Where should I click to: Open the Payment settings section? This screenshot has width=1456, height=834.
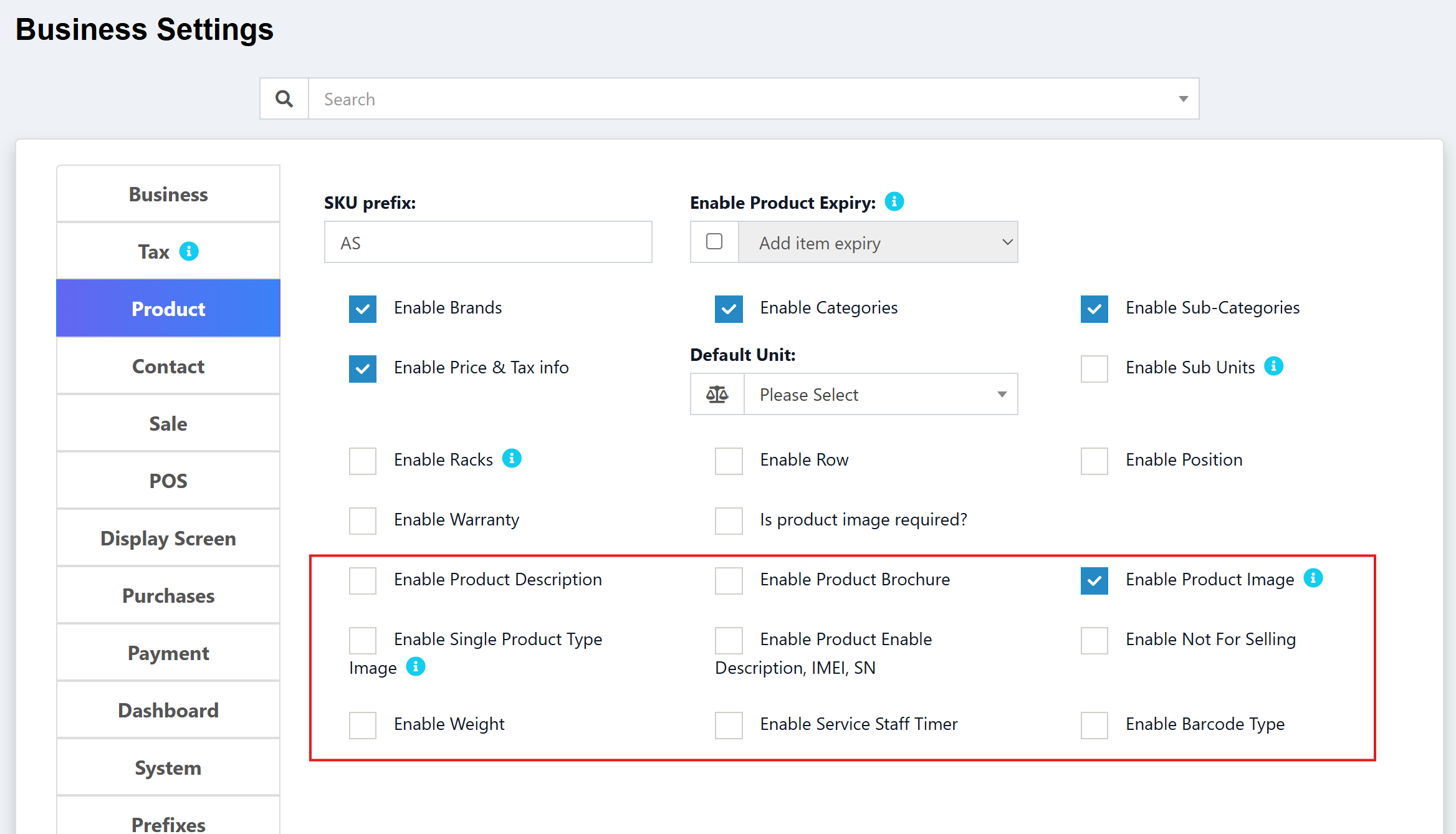tap(168, 653)
